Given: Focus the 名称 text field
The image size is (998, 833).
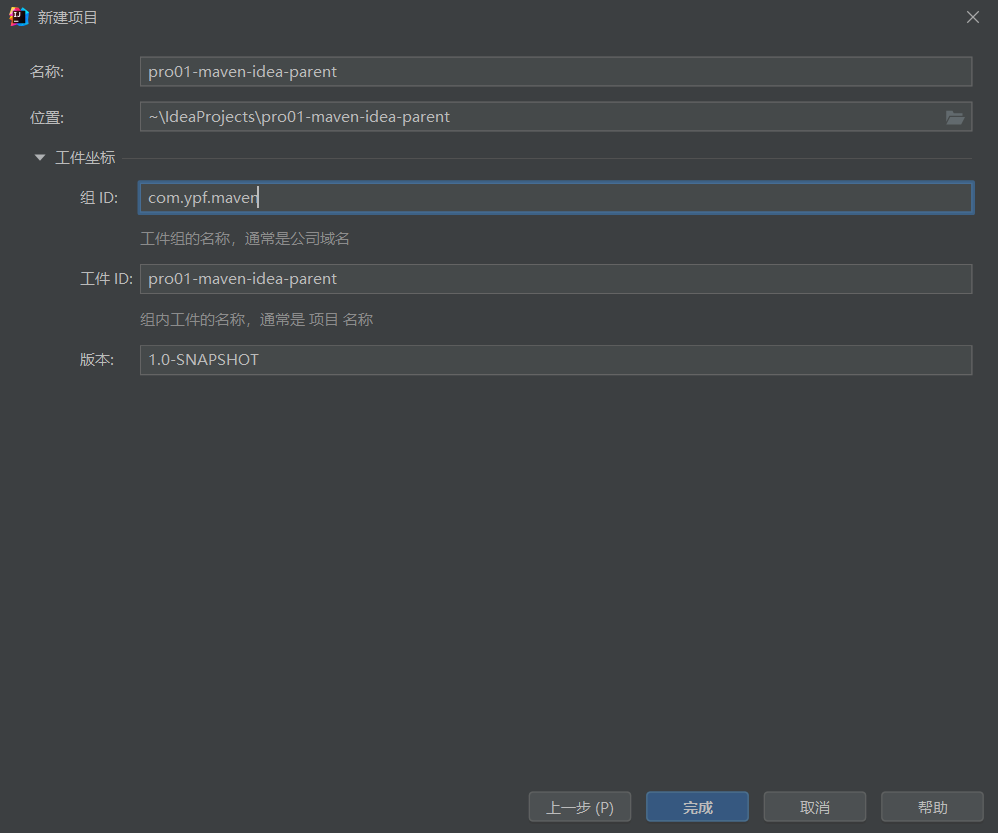Looking at the screenshot, I should [x=555, y=72].
